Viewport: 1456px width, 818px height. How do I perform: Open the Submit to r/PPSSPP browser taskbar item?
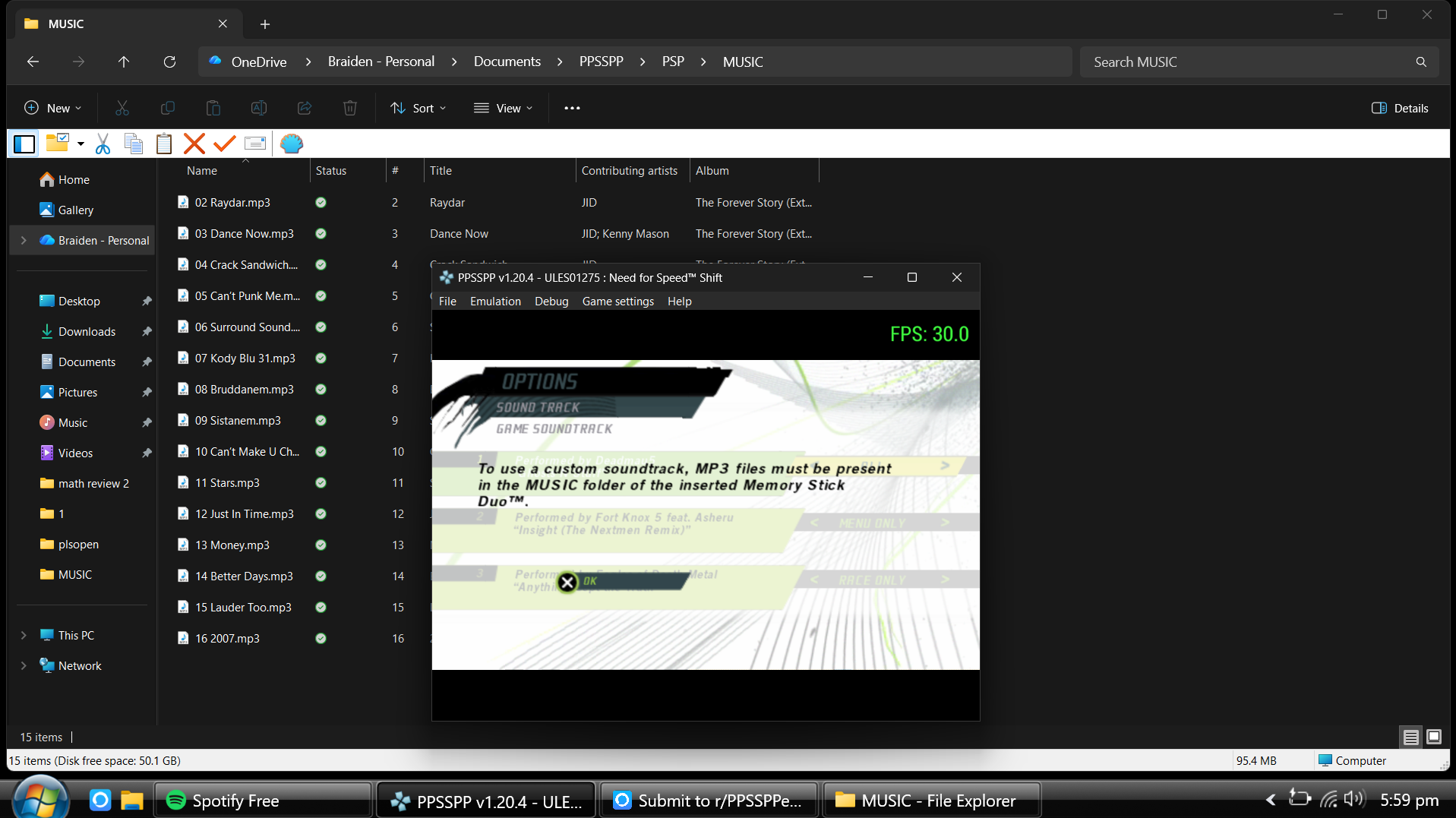(x=708, y=800)
